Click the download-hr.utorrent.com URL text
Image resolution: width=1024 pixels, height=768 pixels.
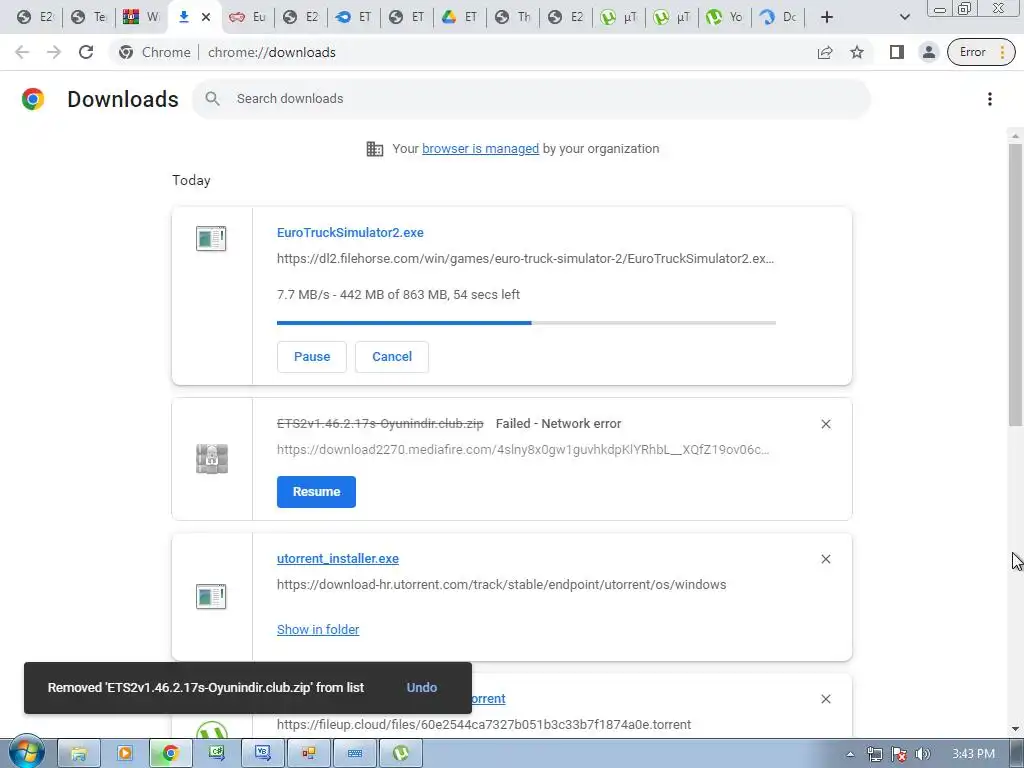click(502, 584)
